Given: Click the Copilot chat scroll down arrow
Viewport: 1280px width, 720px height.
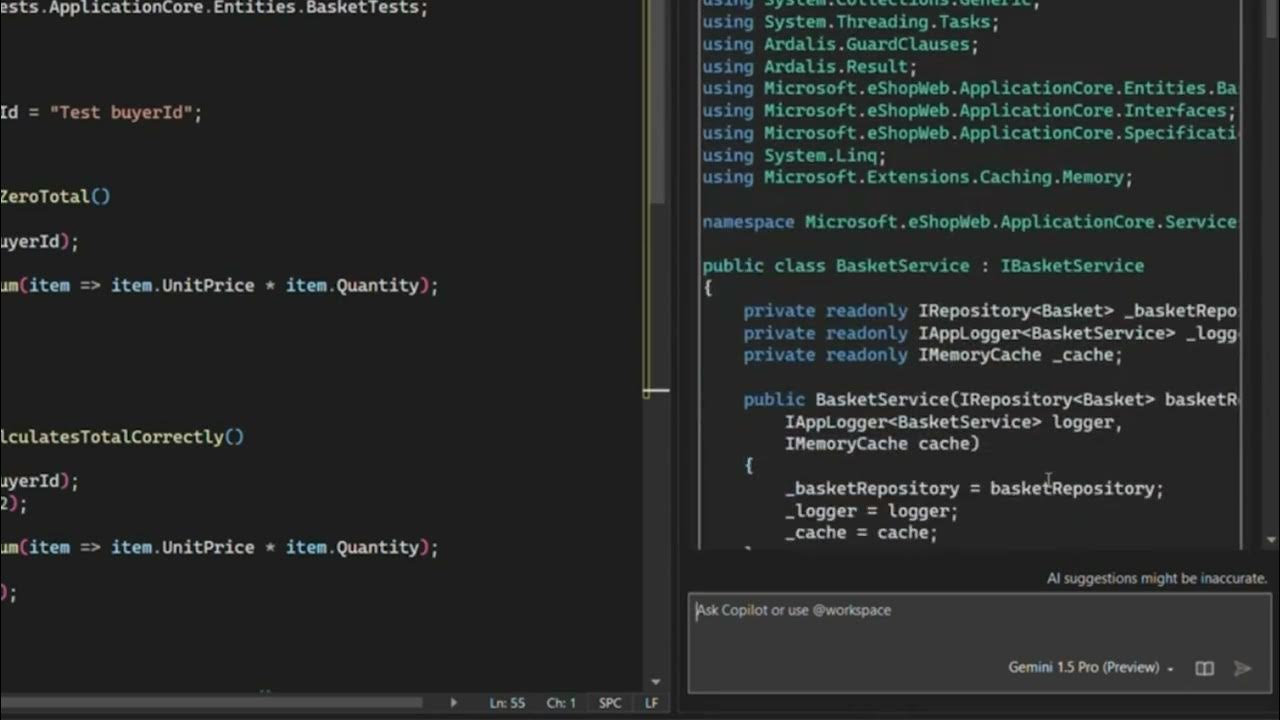Looking at the screenshot, I should [x=1271, y=540].
